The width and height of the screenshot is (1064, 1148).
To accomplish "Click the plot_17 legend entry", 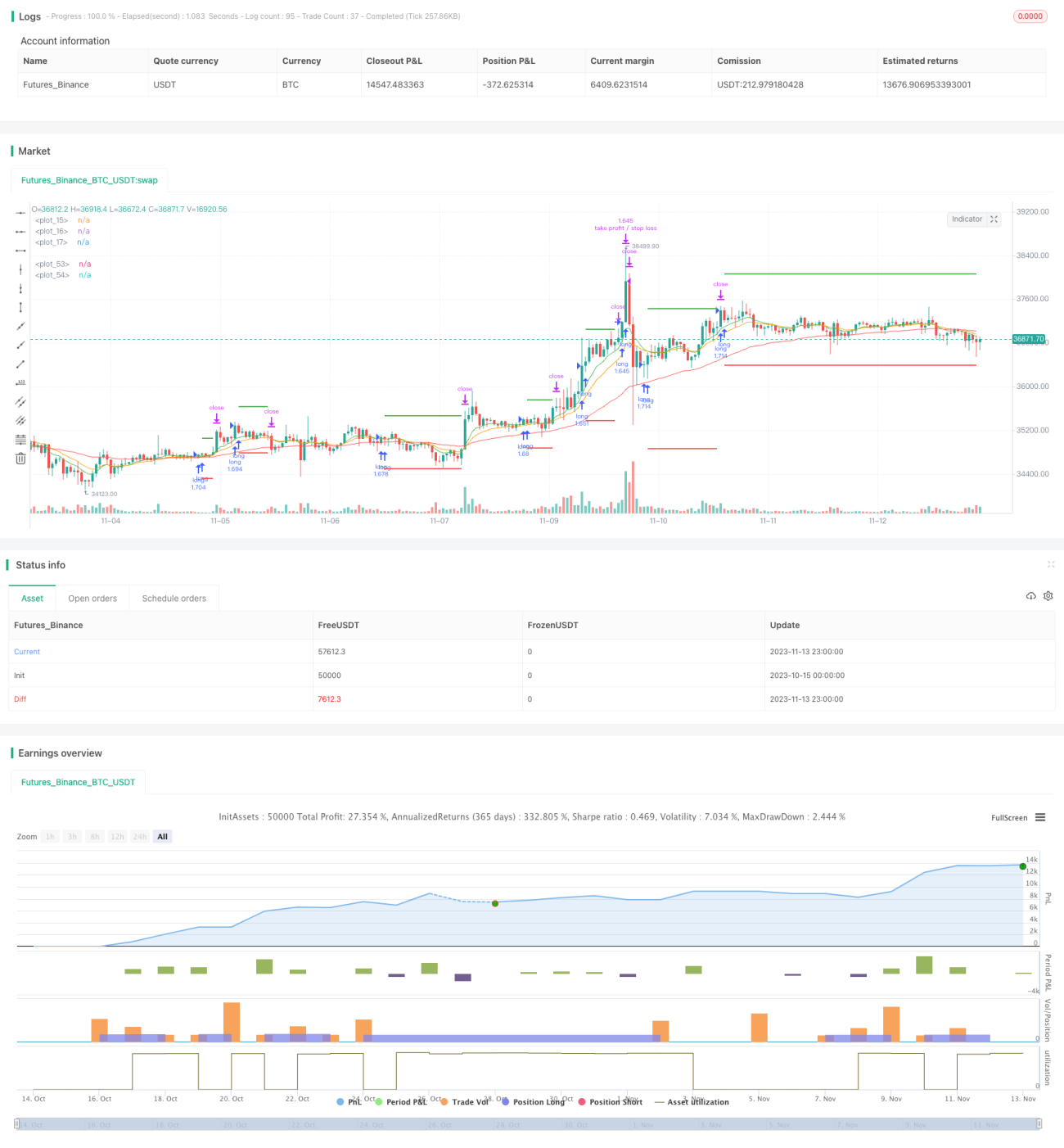I will coord(62,242).
